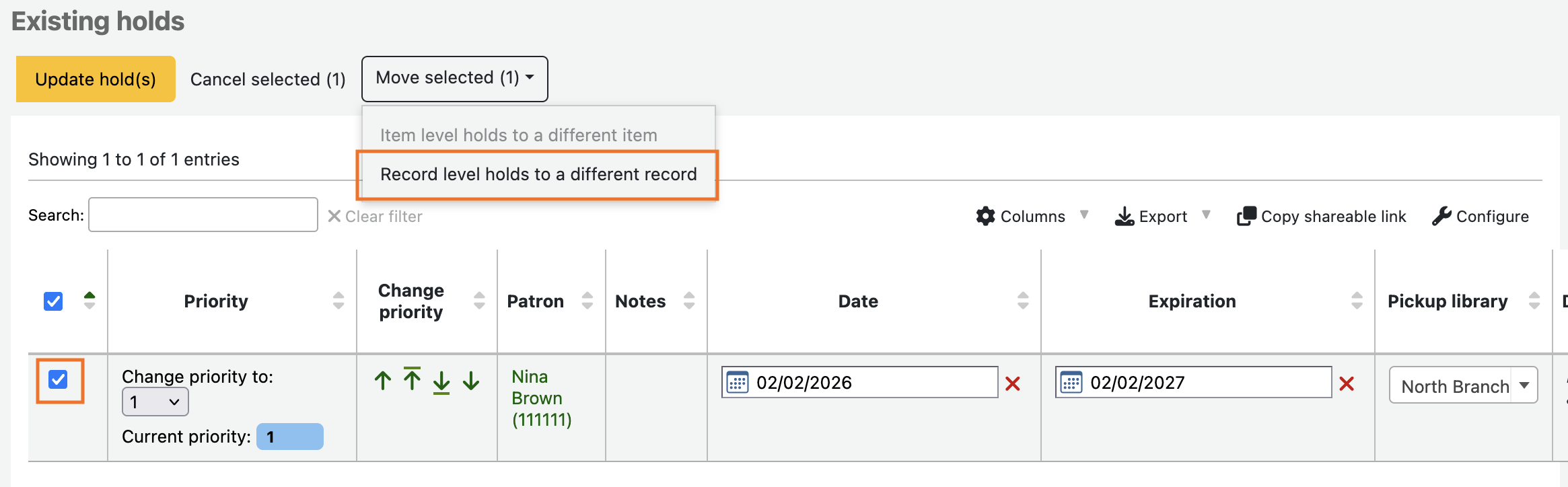Click the holds table Search field
This screenshot has width=1568, height=487.
point(203,215)
